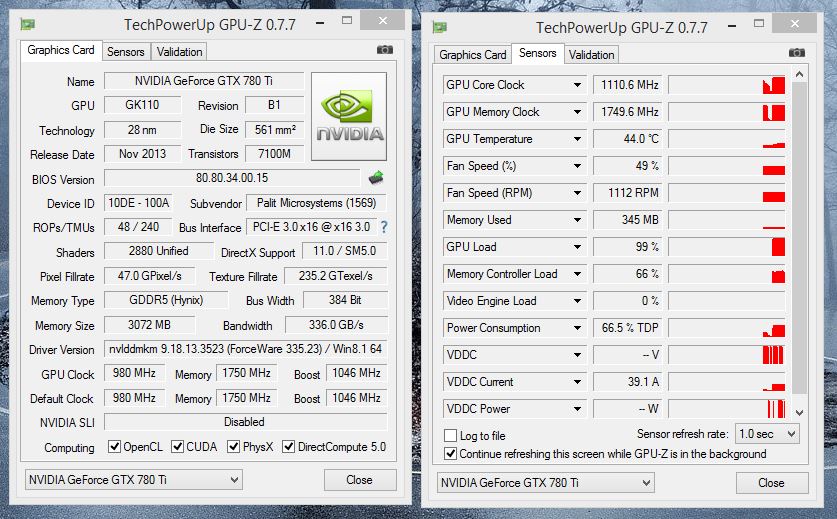This screenshot has height=519, width=837.
Task: Click the Name field showing GTX 780 Ti
Action: coord(204,81)
